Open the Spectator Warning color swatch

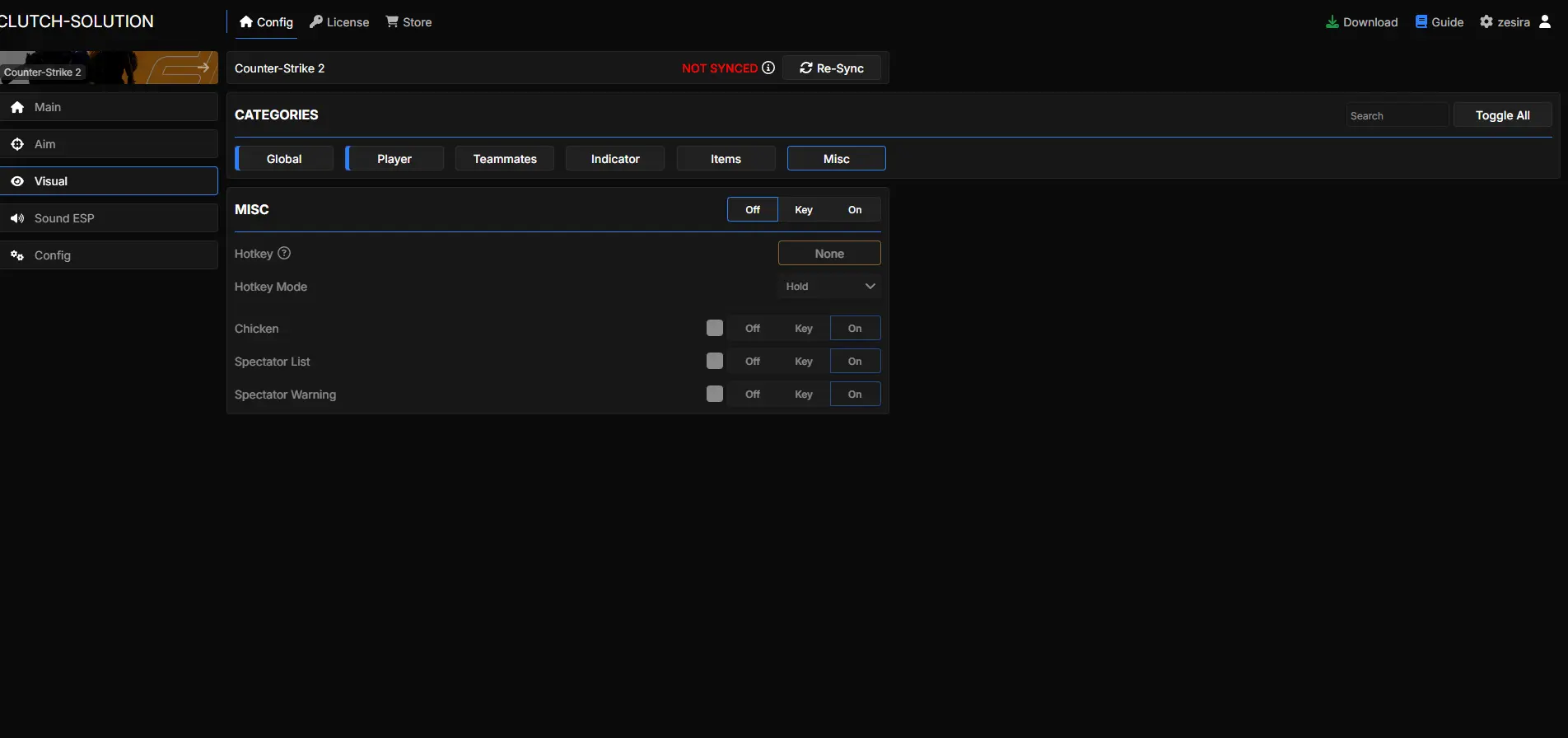[715, 395]
